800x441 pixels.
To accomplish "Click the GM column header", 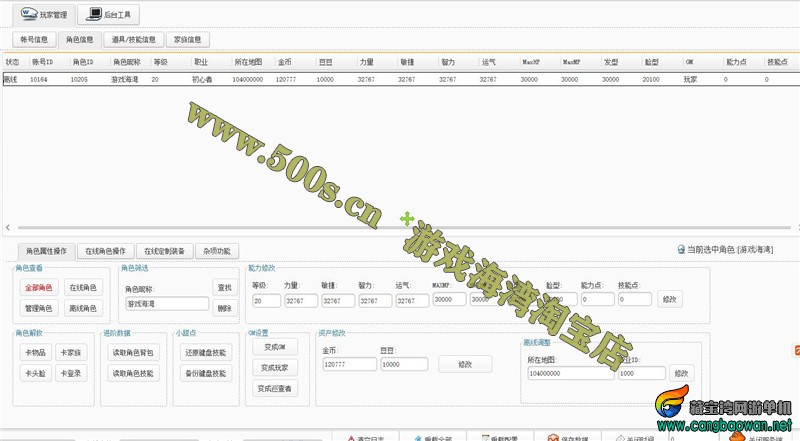I will 689,62.
